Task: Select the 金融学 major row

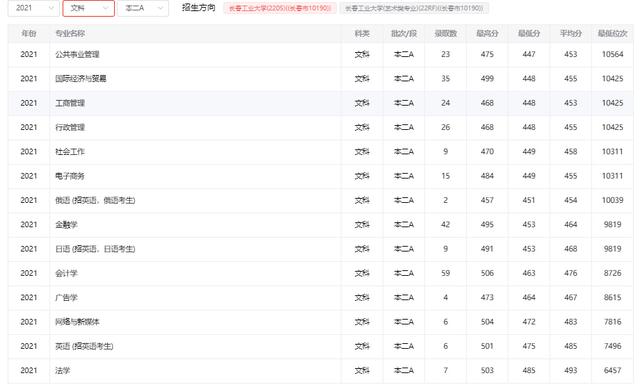Action: (x=320, y=225)
